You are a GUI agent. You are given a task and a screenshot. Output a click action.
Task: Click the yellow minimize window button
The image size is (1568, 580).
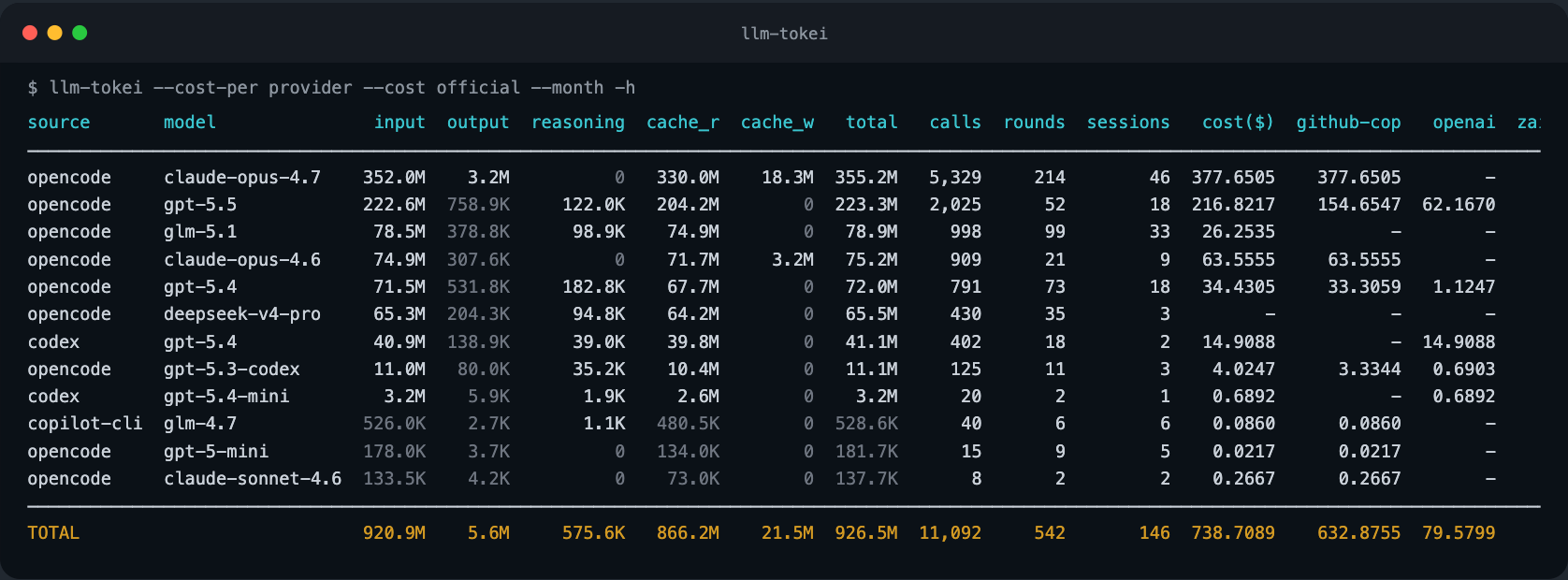(x=54, y=33)
